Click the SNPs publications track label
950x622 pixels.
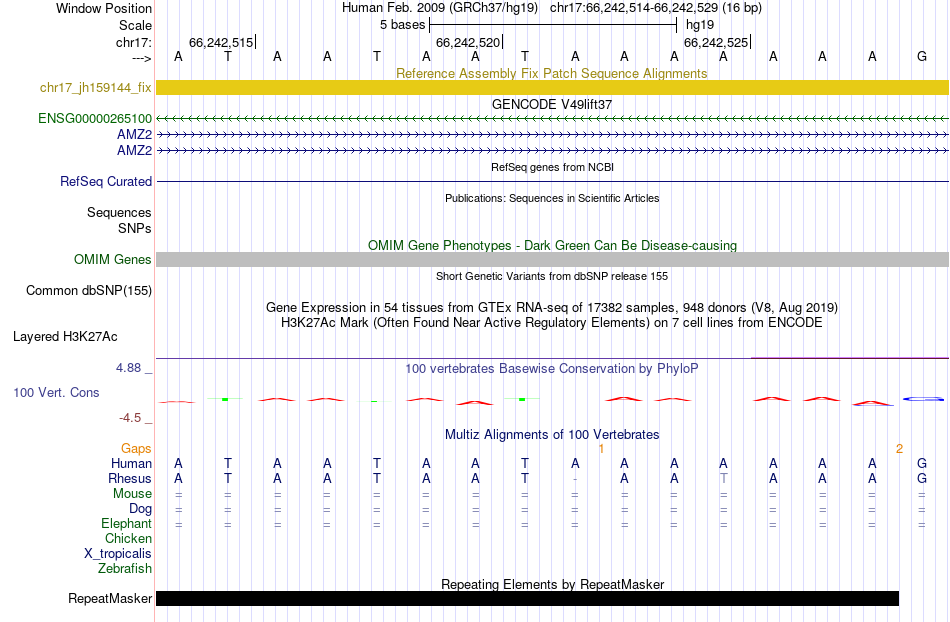pyautogui.click(x=135, y=228)
